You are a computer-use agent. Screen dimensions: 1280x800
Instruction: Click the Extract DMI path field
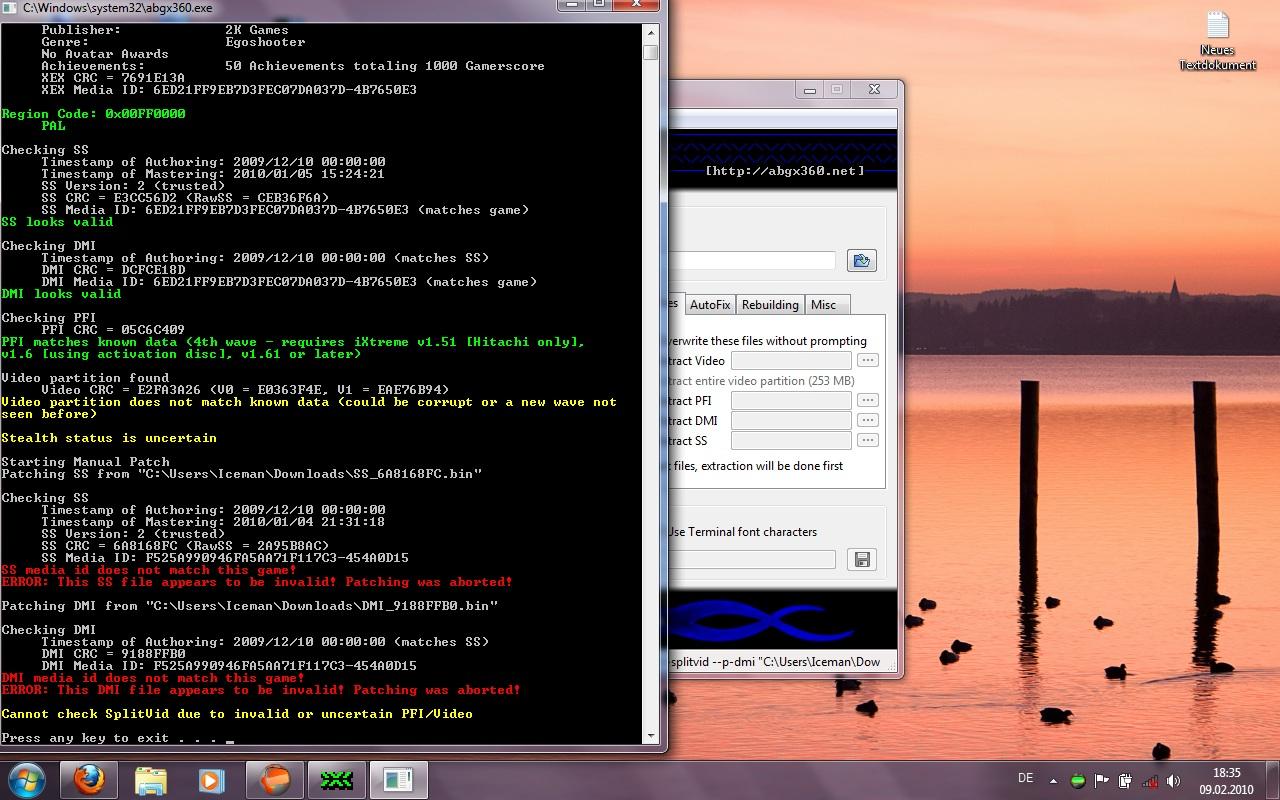pyautogui.click(x=791, y=420)
